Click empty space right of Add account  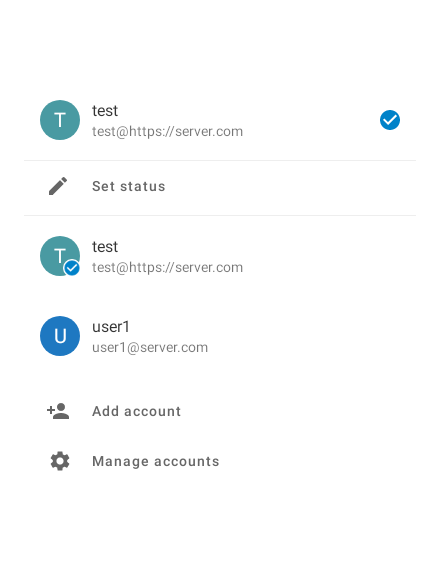pyautogui.click(x=298, y=411)
